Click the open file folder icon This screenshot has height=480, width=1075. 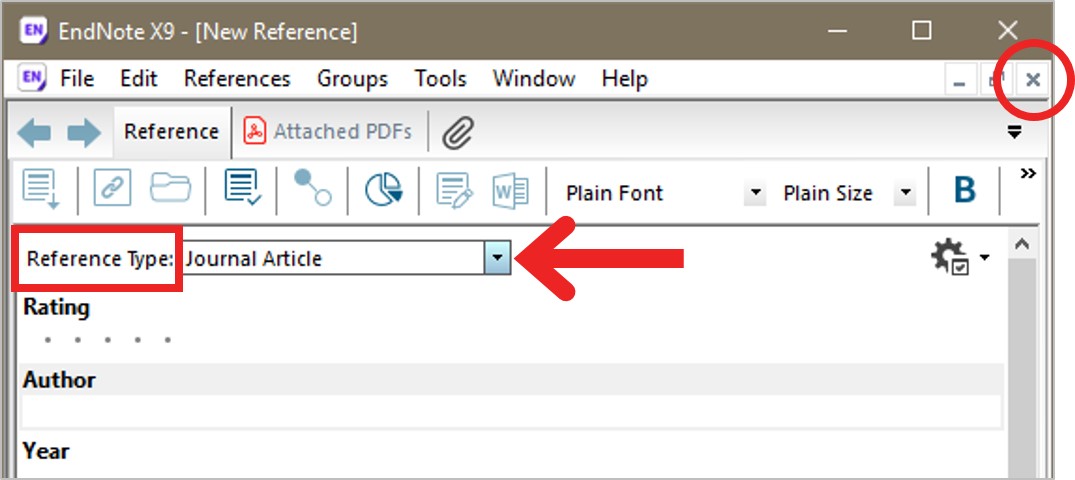[x=171, y=188]
